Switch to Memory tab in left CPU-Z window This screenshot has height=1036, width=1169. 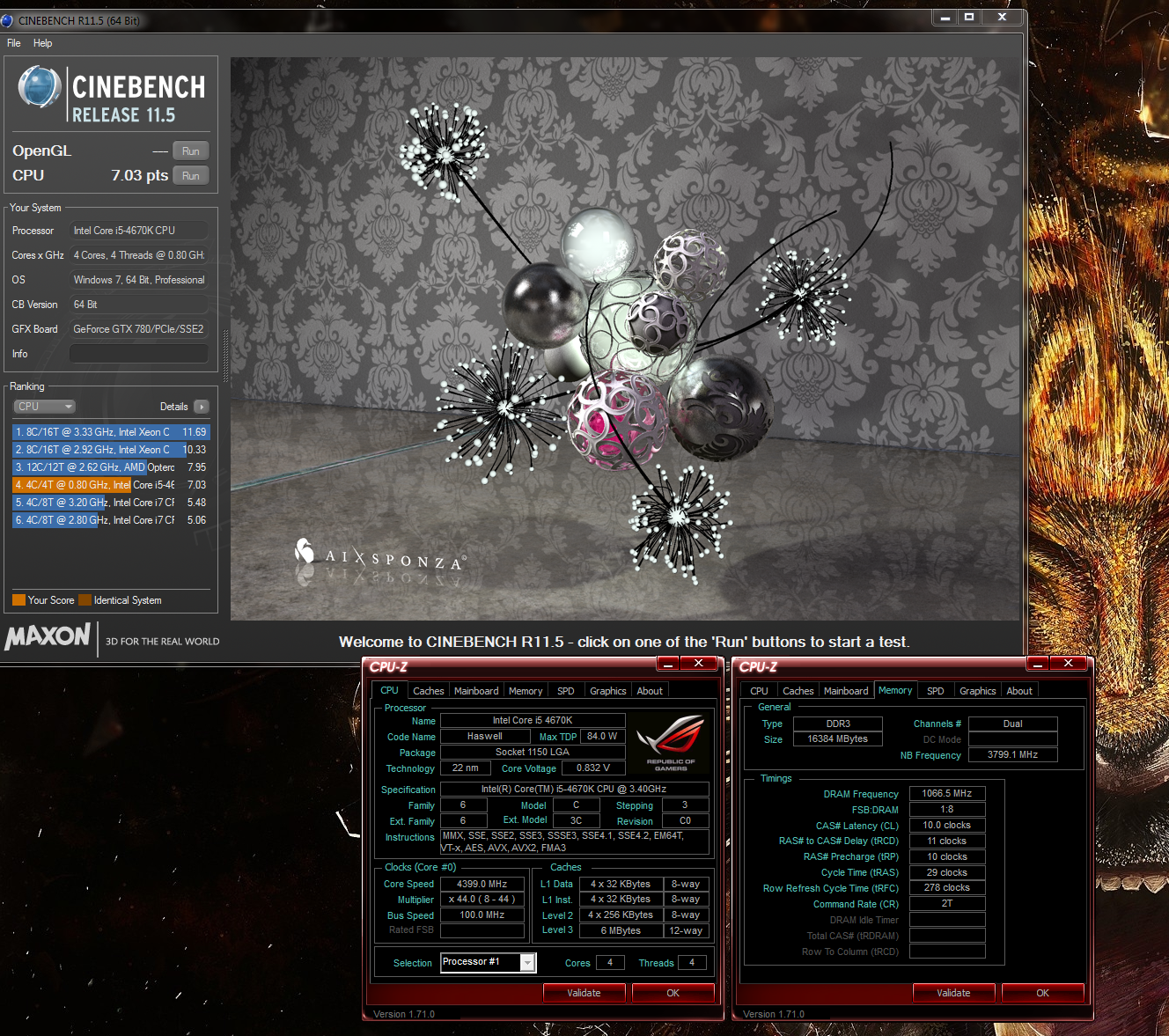tap(526, 691)
